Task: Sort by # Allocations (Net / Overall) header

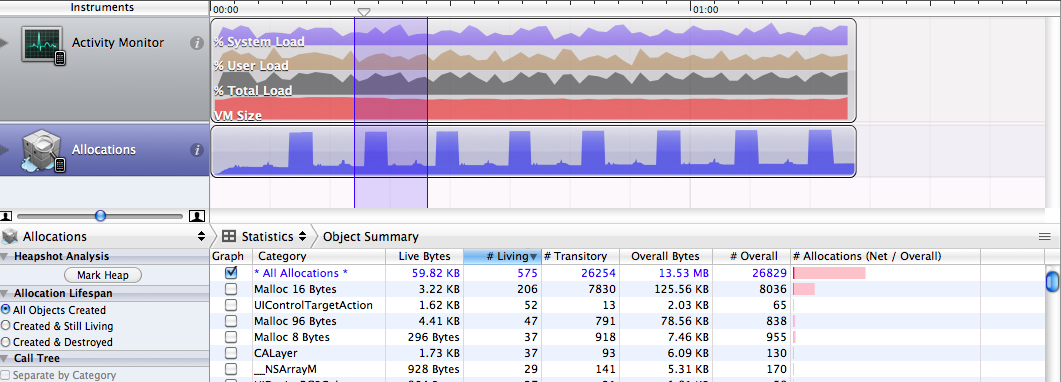Action: [885, 256]
